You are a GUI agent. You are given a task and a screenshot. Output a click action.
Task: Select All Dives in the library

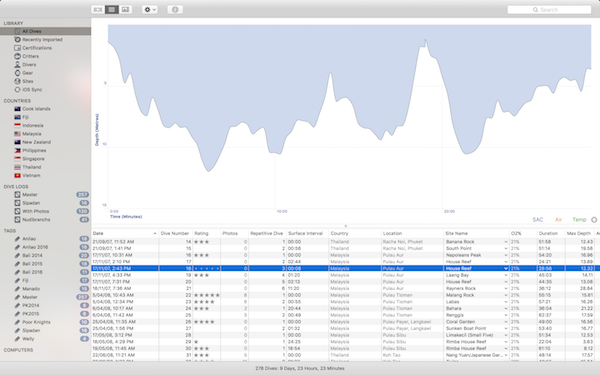point(45,31)
